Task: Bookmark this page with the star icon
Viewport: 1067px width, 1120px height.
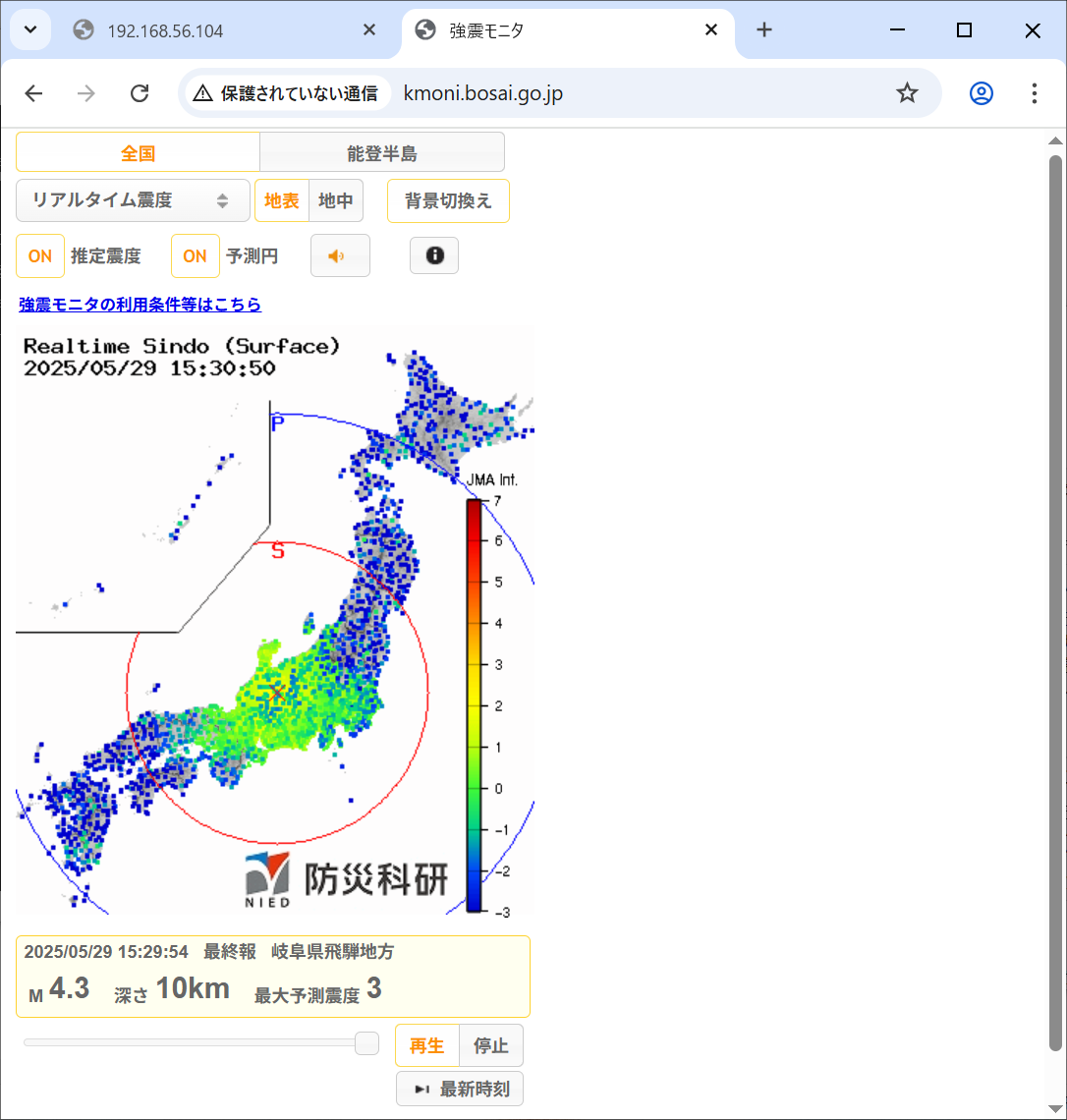Action: [x=907, y=93]
